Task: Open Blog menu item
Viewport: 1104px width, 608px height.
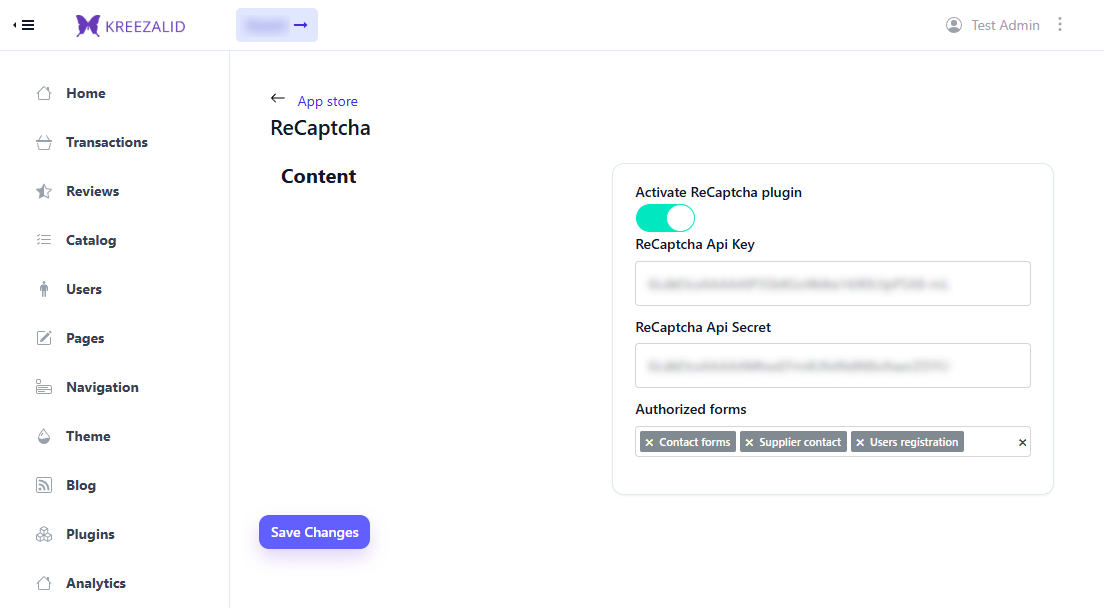Action: 81,485
